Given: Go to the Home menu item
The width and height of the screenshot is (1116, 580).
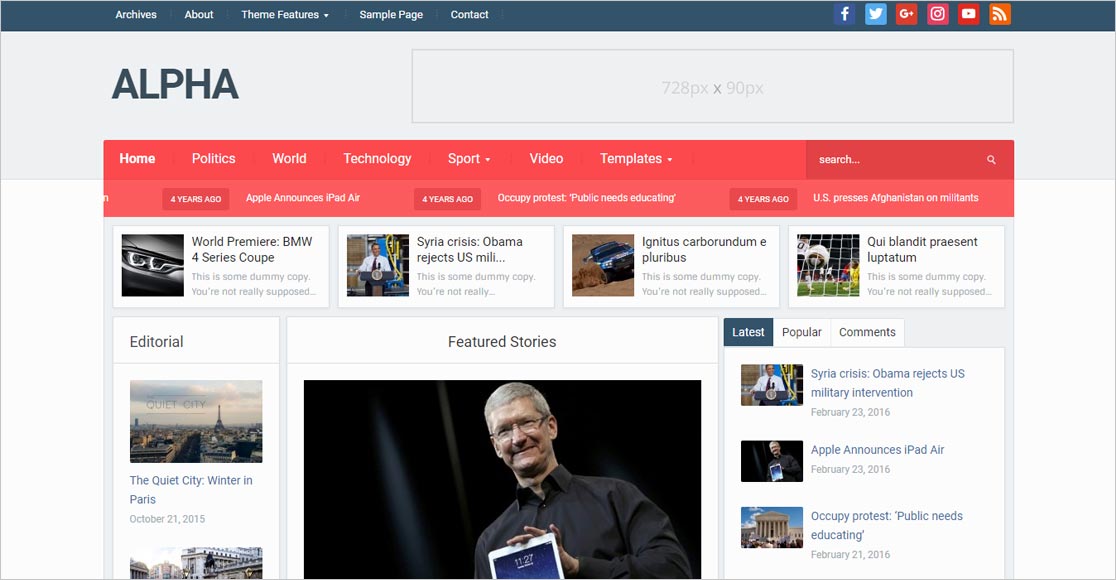Looking at the screenshot, I should tap(137, 159).
